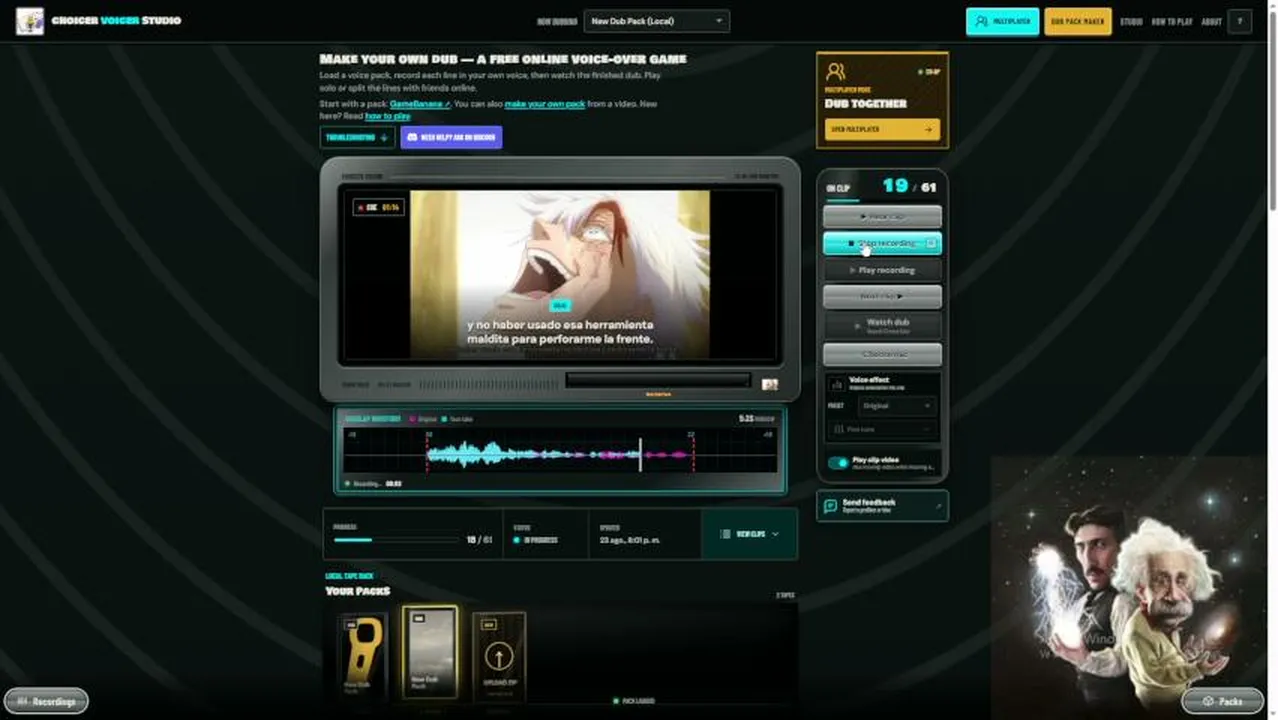Click the Your Packs heading
This screenshot has height=720, width=1278.
coord(358,591)
